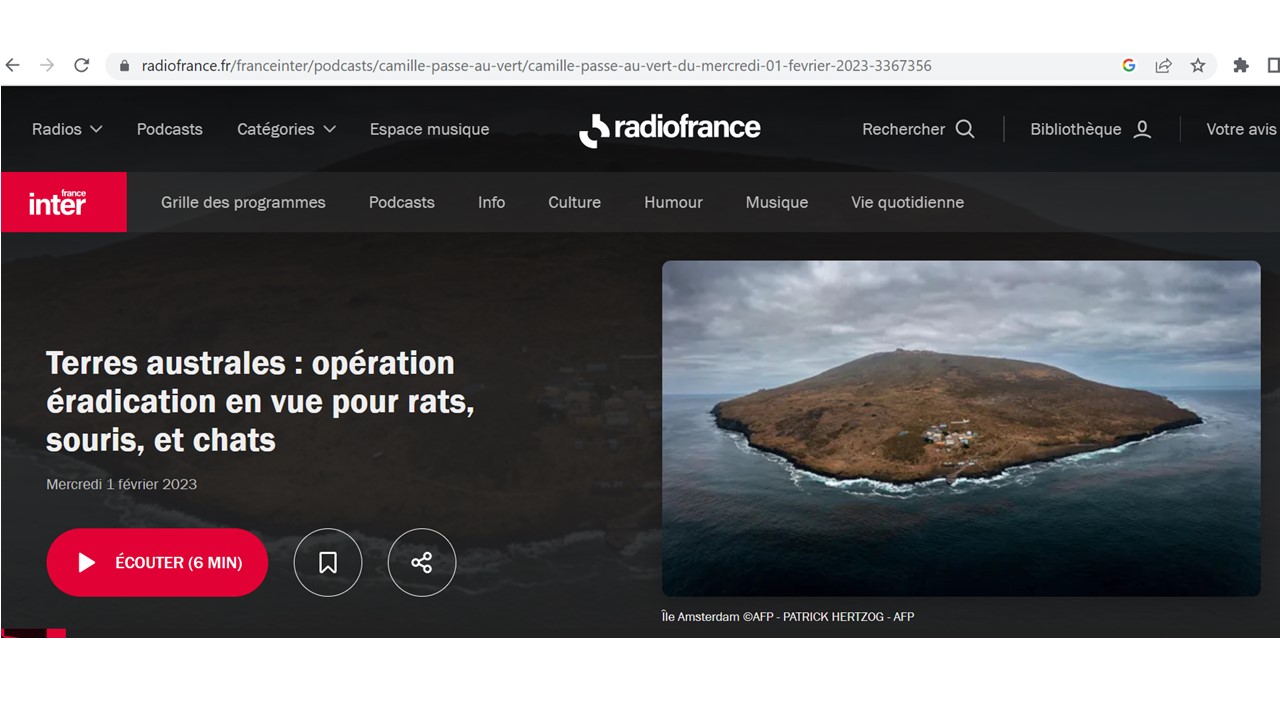The image size is (1280, 720).
Task: Reload the page with refresh icon
Action: 82,65
